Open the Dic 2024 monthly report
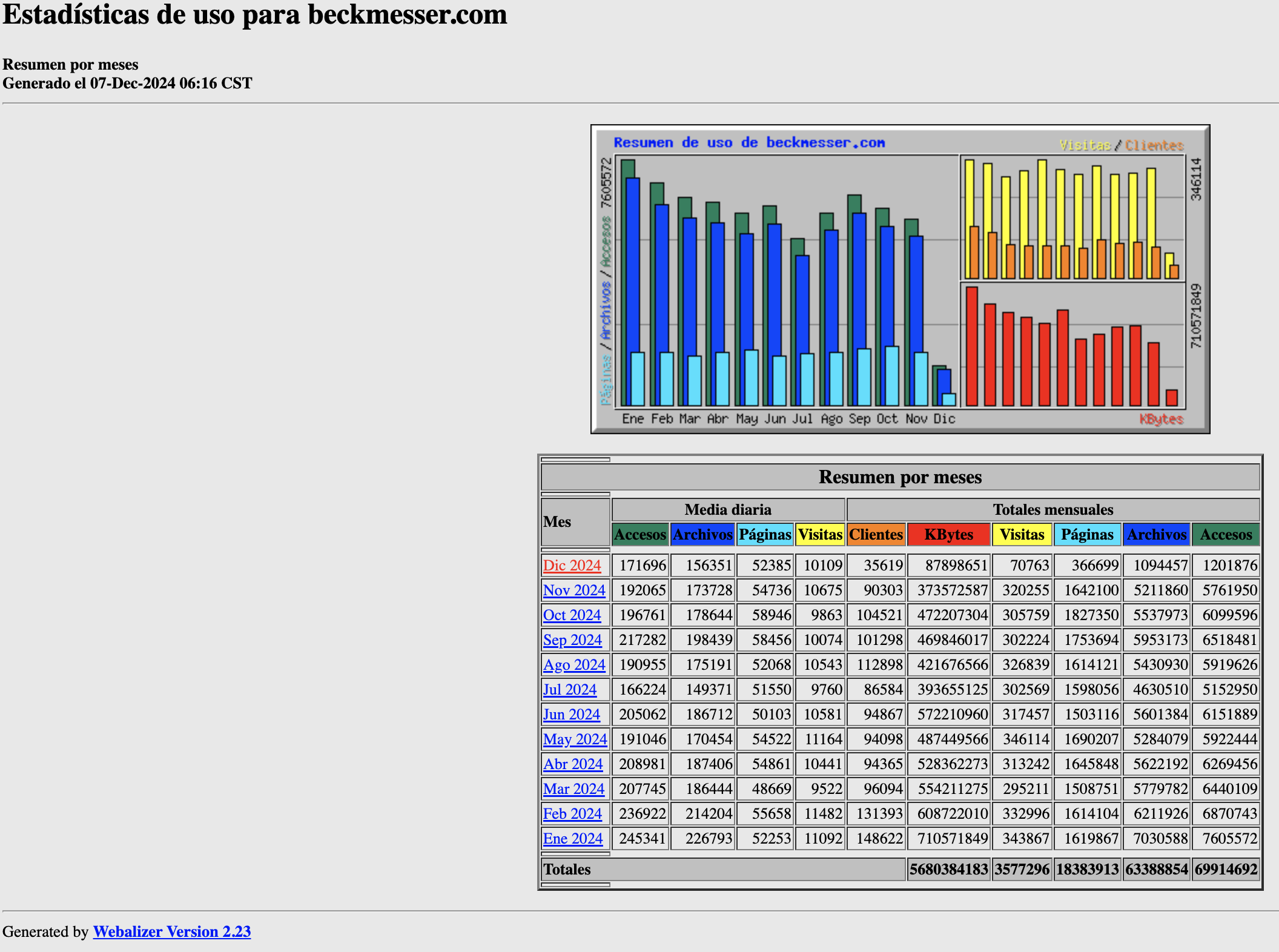This screenshot has height=952, width=1279. tap(572, 566)
